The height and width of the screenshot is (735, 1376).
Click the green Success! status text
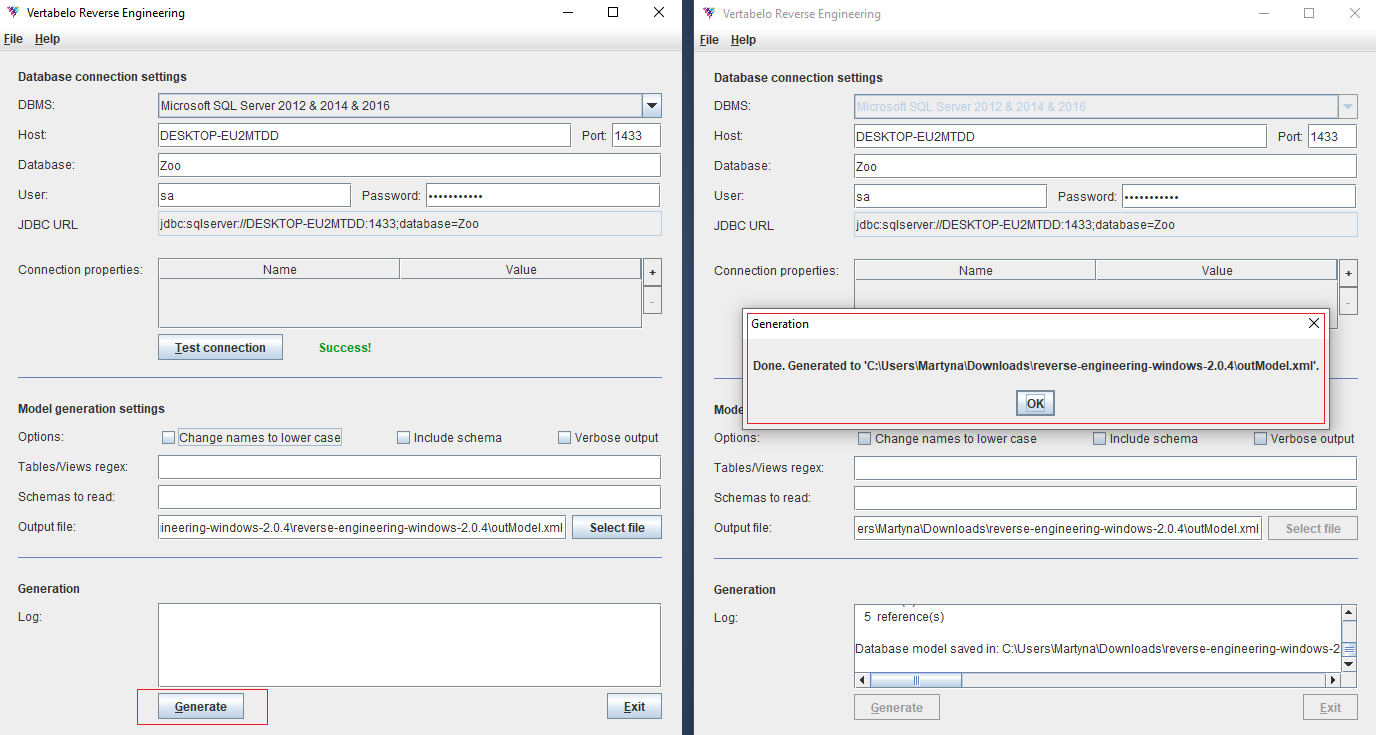point(345,347)
